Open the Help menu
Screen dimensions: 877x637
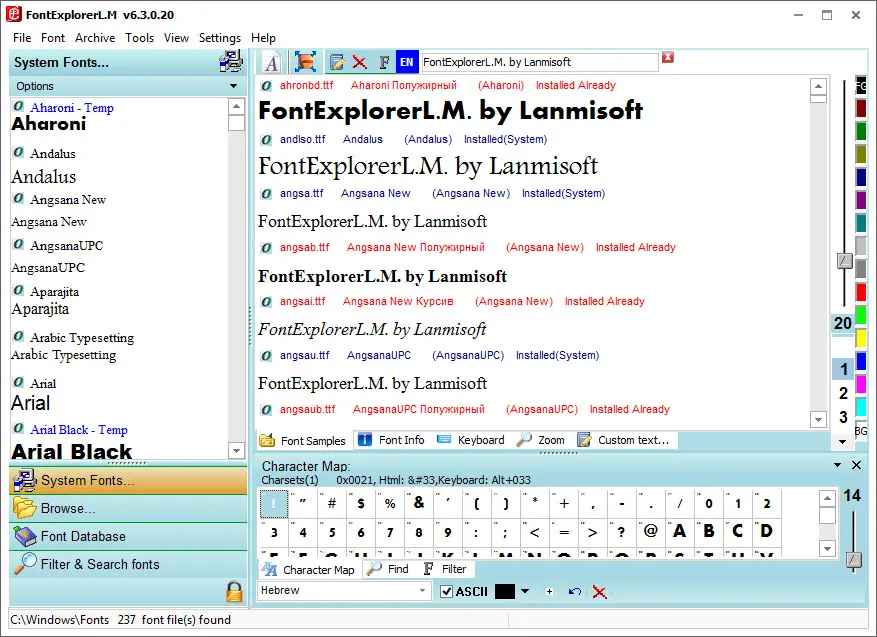(263, 37)
